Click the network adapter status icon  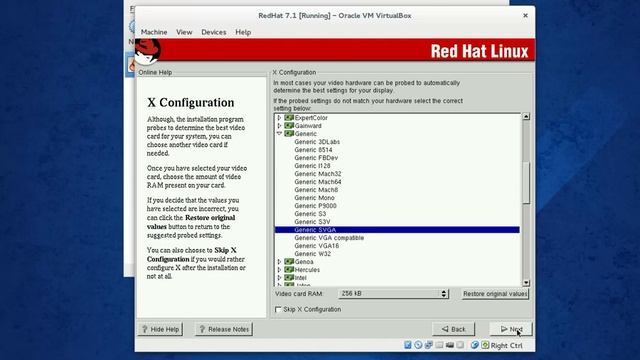[429, 345]
